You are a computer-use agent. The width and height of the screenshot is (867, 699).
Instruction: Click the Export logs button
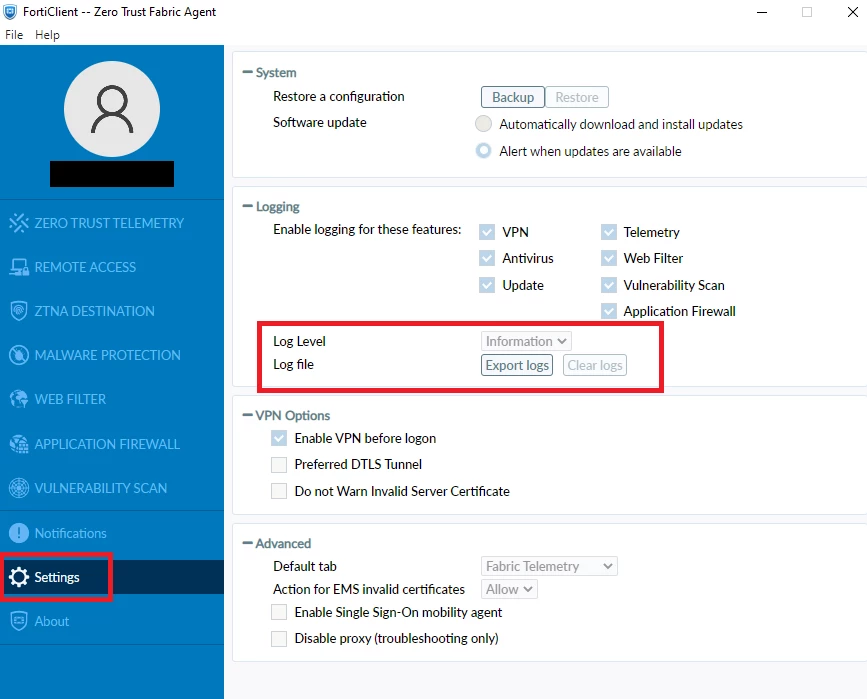[x=517, y=365]
